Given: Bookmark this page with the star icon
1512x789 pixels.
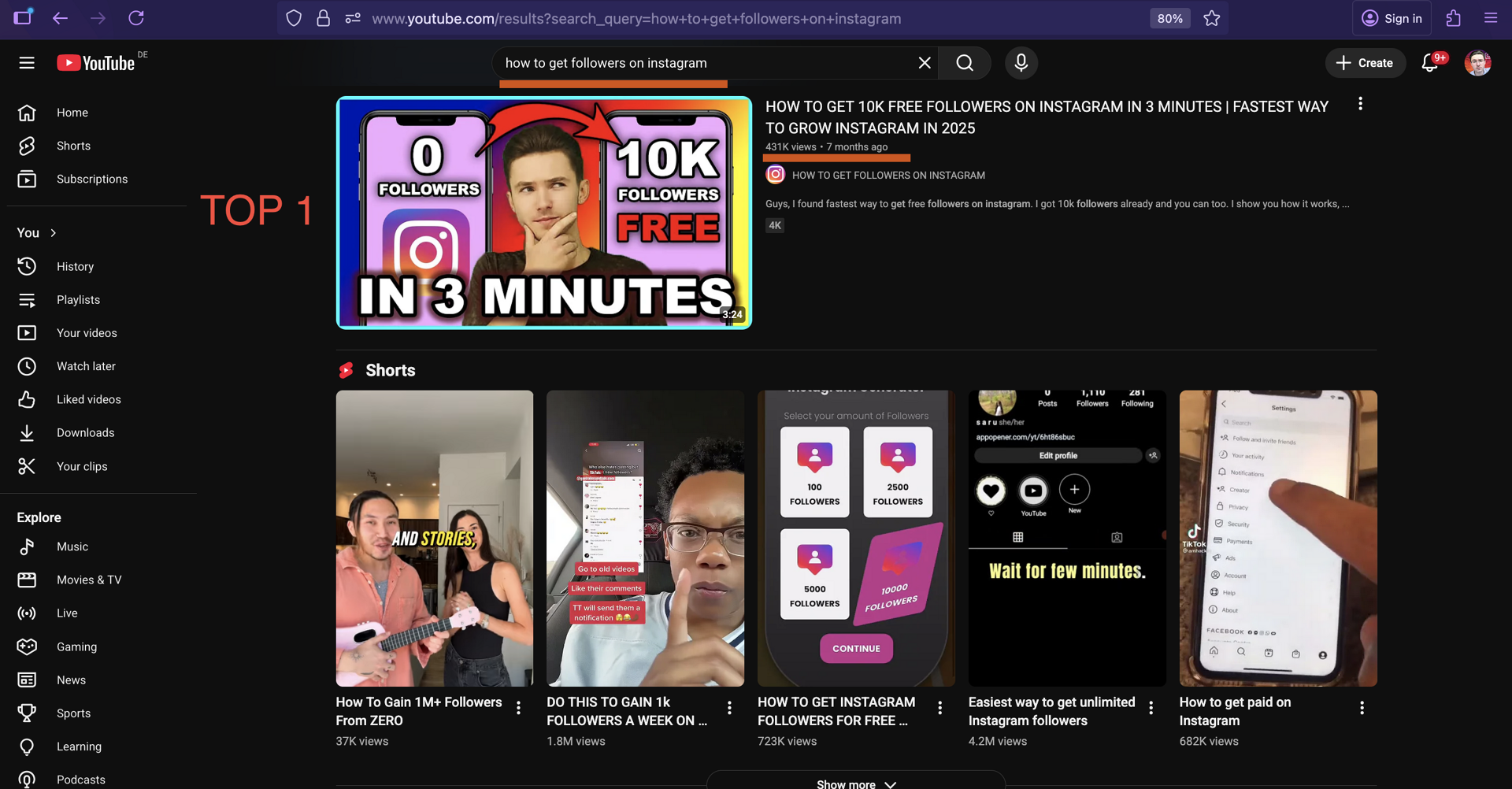Looking at the screenshot, I should (x=1212, y=18).
